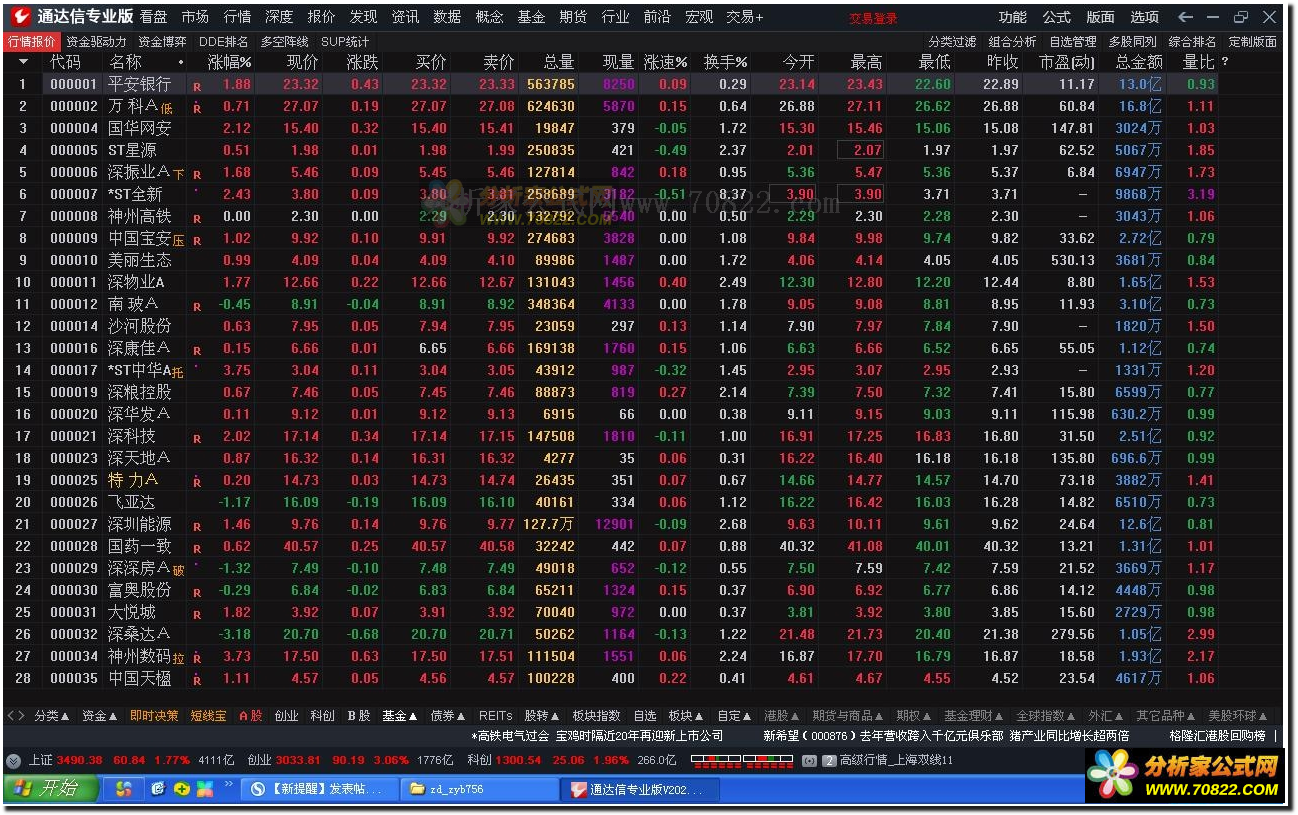Switch to the 资金驱动力 tab
Viewport: 1298px width, 815px height.
97,42
